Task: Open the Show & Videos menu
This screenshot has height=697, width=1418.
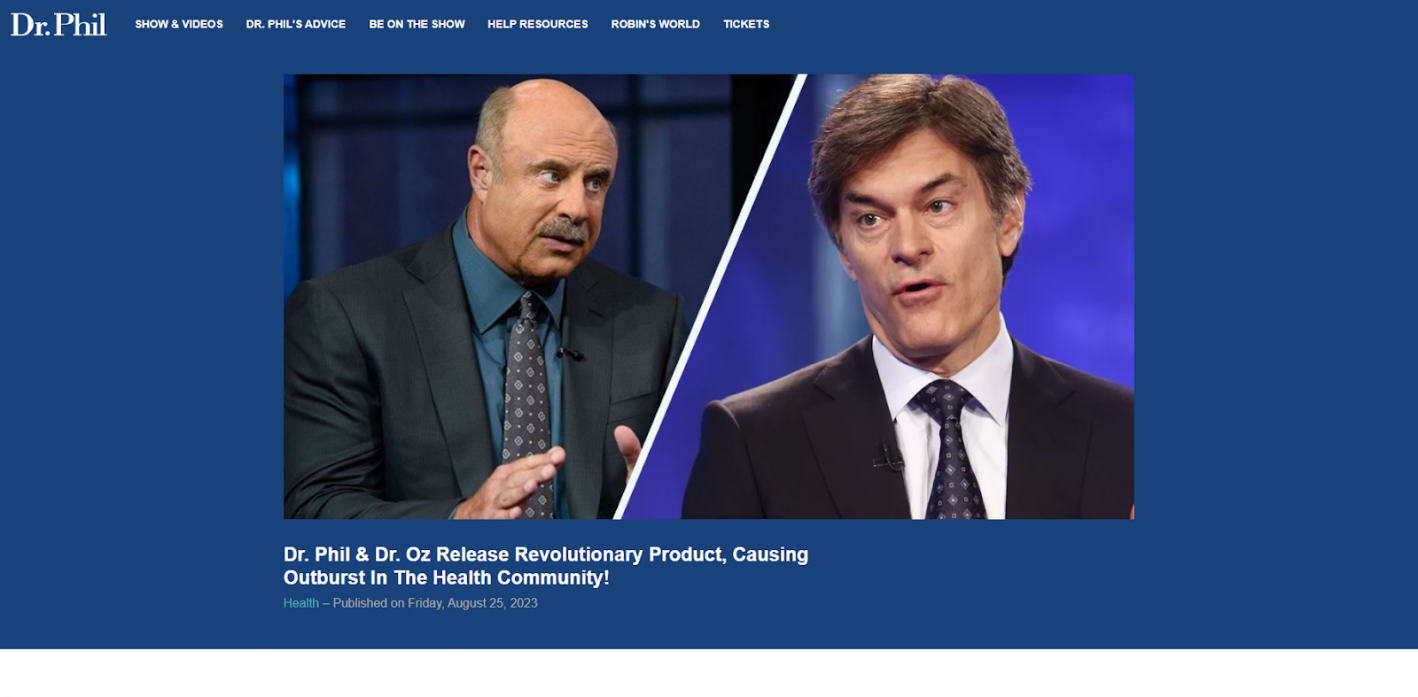Action: 179,24
